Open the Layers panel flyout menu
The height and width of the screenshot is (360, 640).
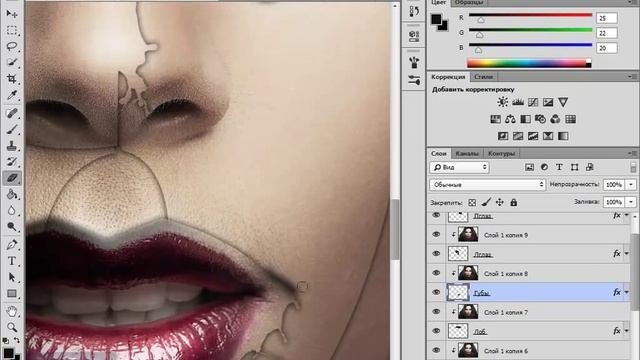pyautogui.click(x=633, y=153)
